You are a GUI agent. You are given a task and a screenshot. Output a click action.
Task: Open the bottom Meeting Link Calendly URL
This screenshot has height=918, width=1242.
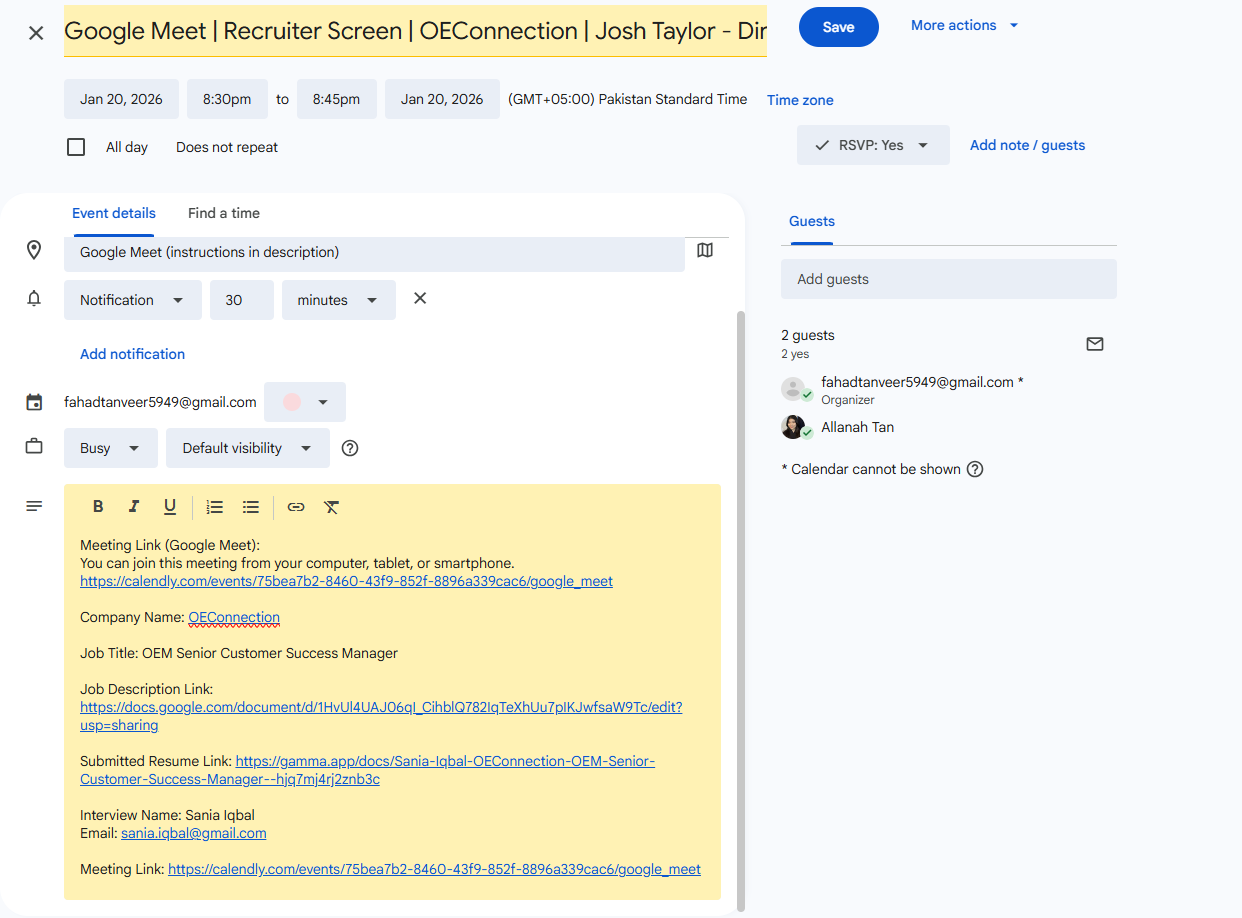[x=434, y=869]
